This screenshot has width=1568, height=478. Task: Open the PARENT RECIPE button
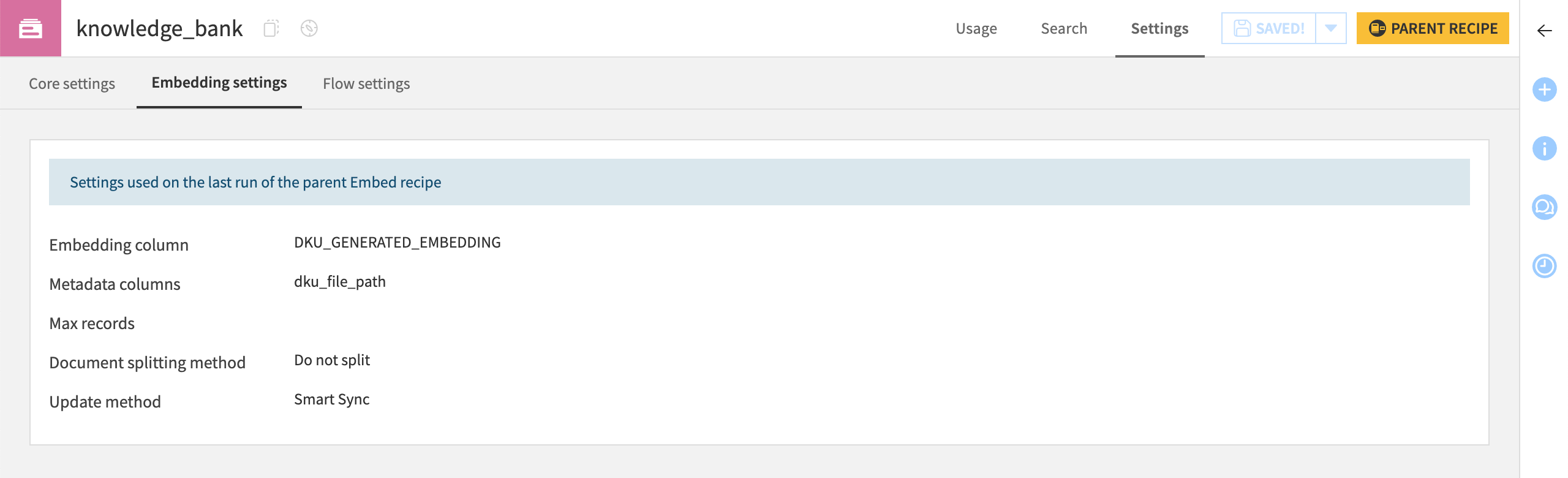[1432, 28]
